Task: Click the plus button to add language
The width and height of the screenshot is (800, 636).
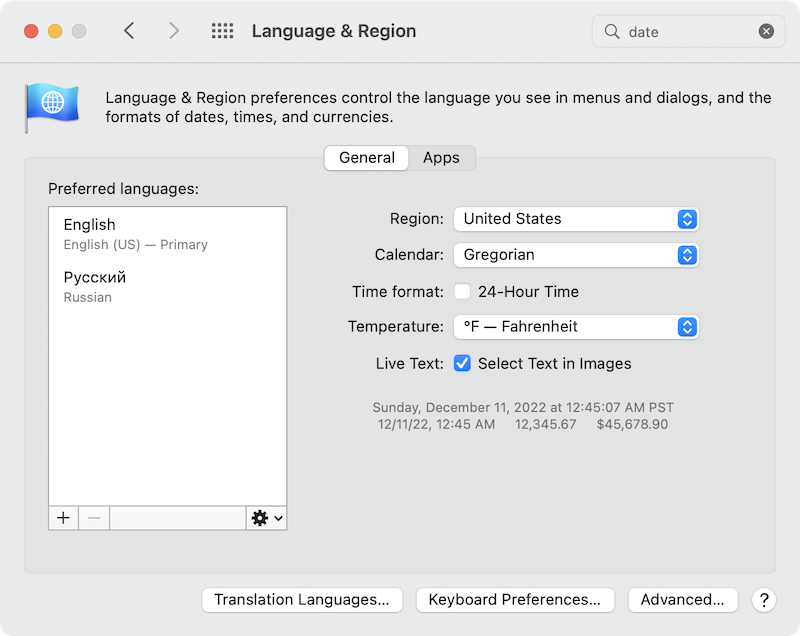Action: [x=63, y=518]
